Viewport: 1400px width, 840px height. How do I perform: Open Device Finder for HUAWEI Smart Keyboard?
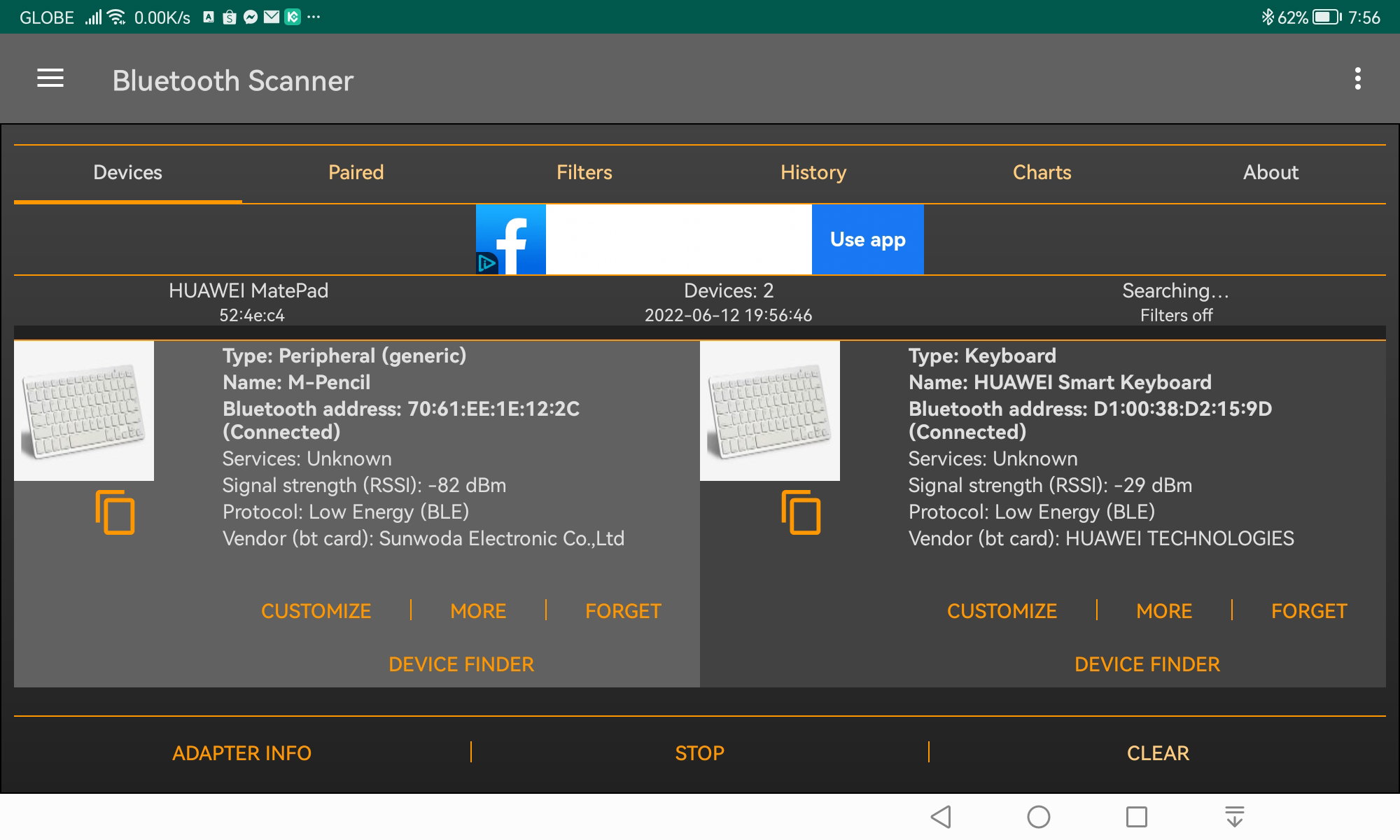pyautogui.click(x=1147, y=664)
